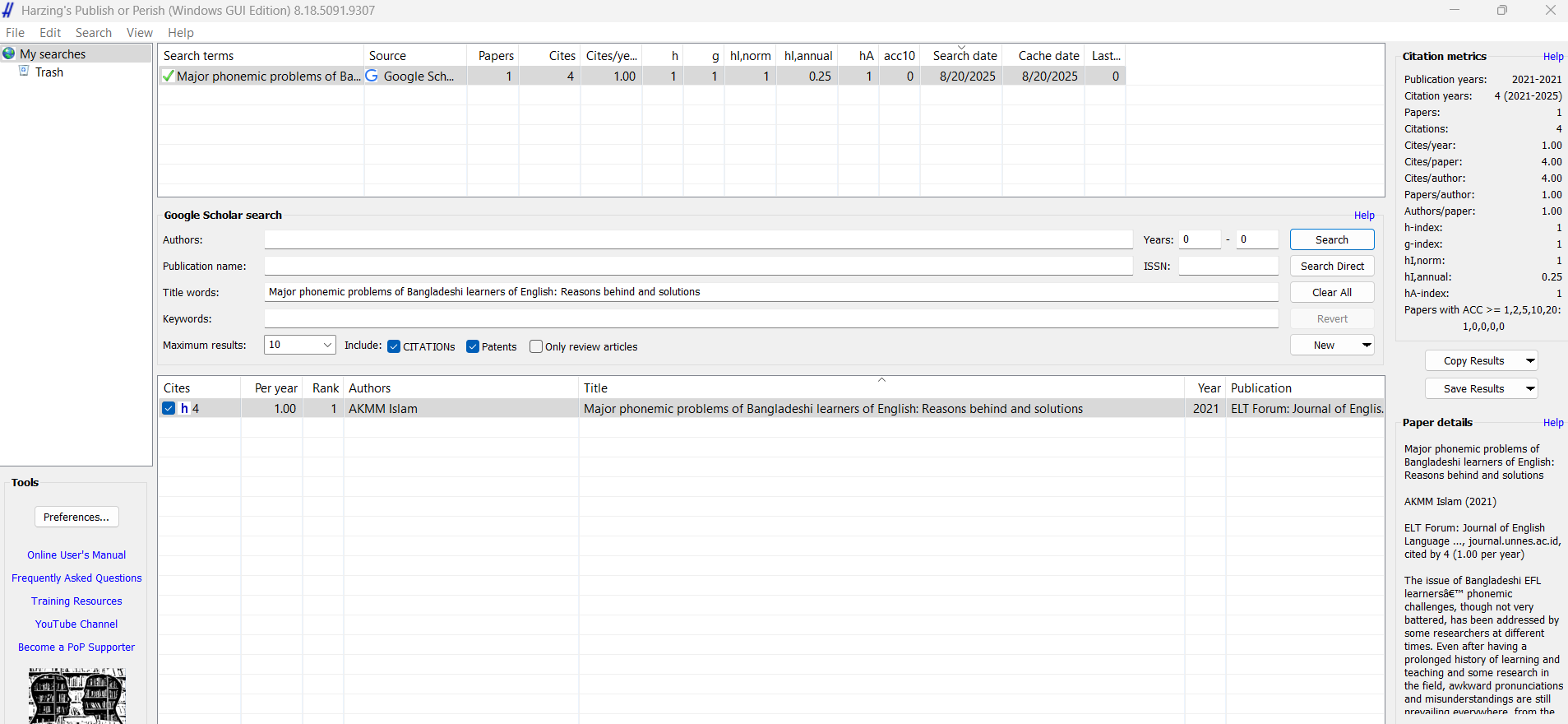Image resolution: width=1568 pixels, height=724 pixels.
Task: Click into the Authors input field
Action: coord(698,239)
